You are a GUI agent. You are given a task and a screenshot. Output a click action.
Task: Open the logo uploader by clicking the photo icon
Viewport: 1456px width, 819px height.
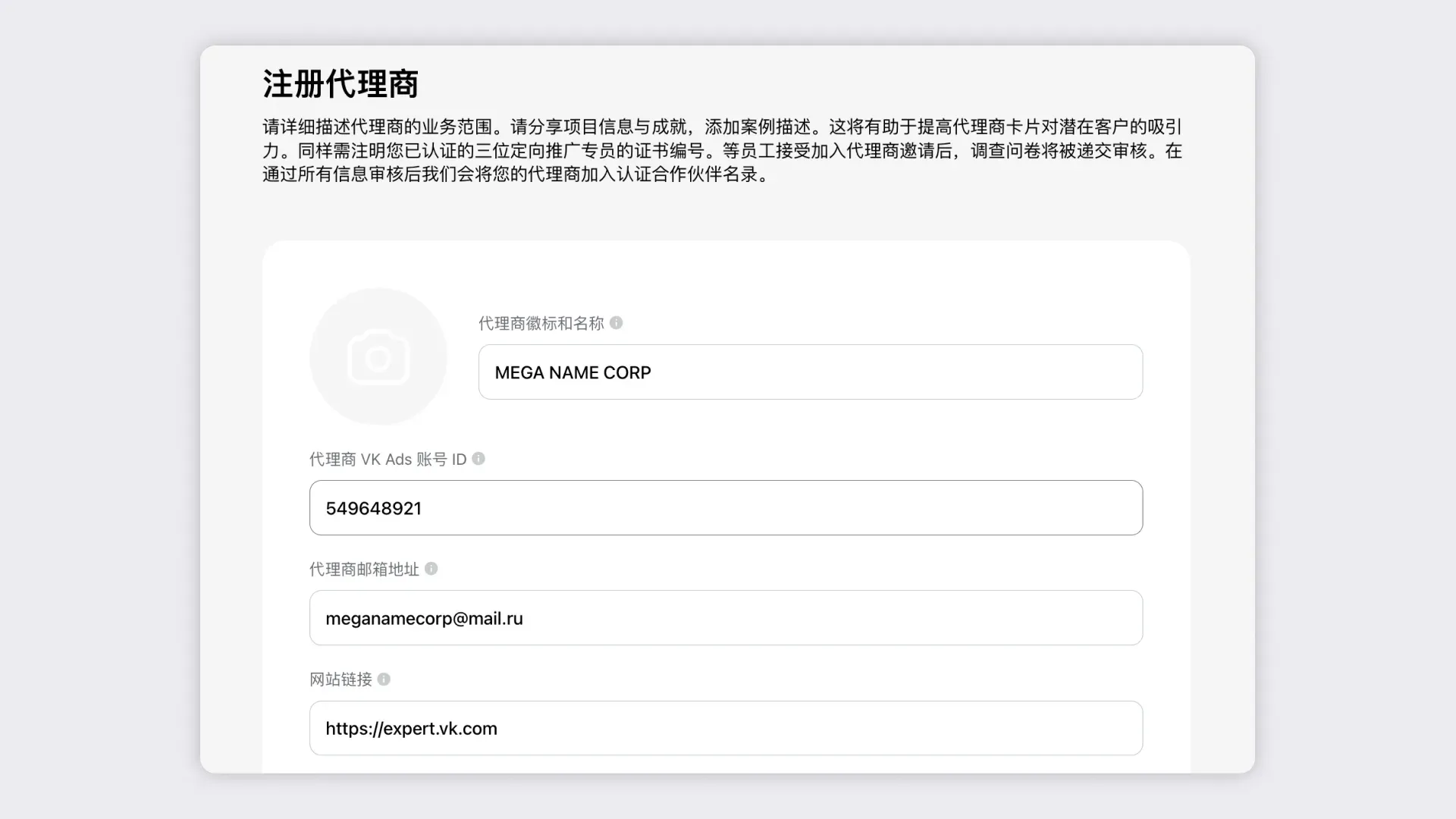tap(378, 356)
